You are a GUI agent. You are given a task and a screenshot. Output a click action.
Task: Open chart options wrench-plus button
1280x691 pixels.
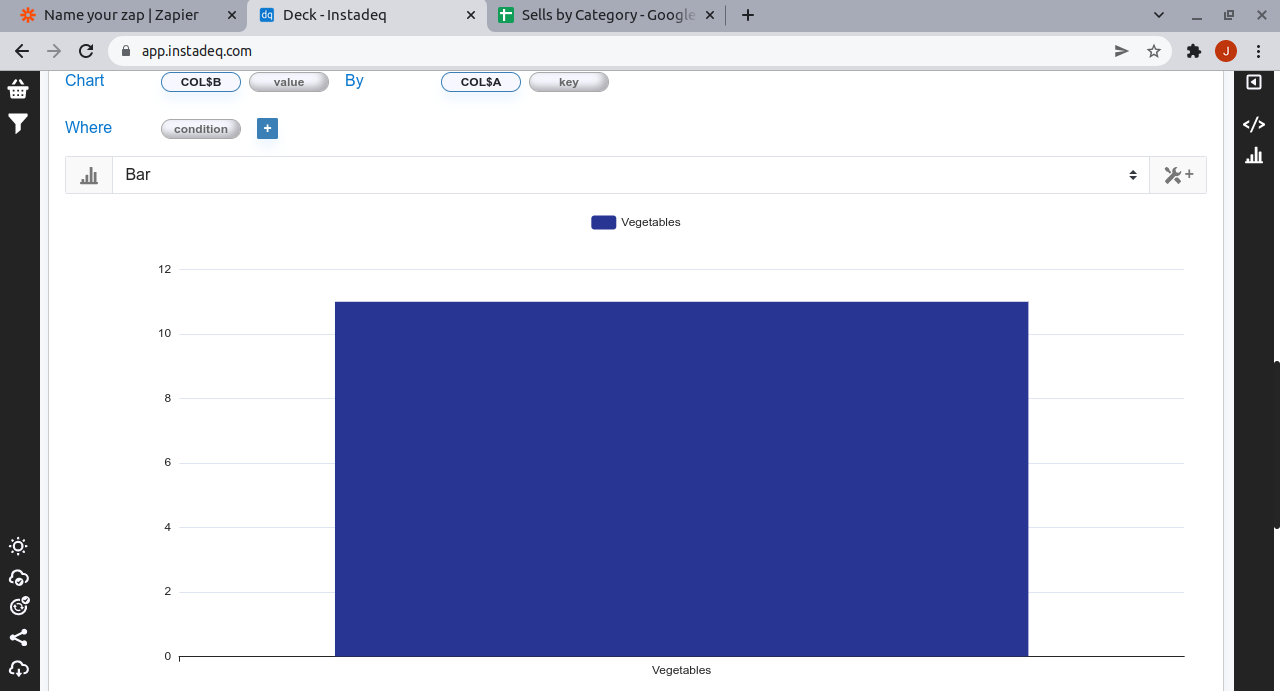coord(1178,175)
